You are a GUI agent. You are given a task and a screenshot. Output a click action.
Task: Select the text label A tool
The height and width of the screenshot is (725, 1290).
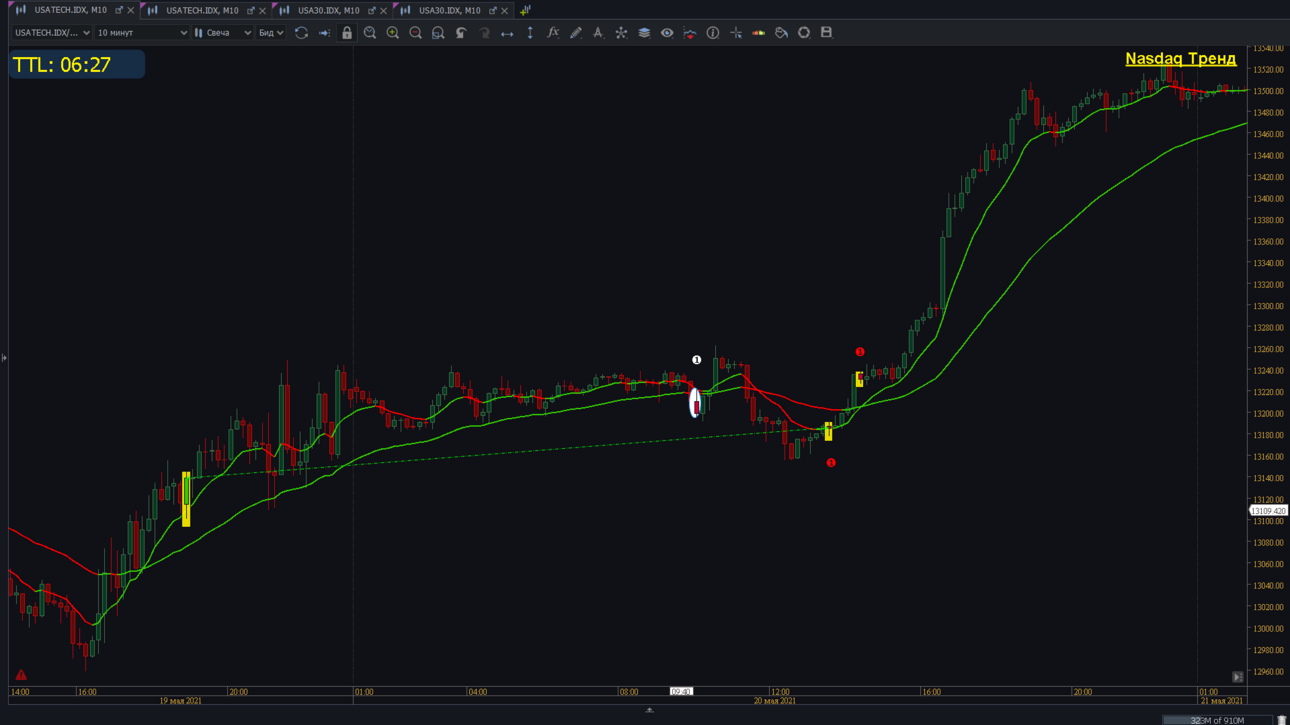pos(598,33)
